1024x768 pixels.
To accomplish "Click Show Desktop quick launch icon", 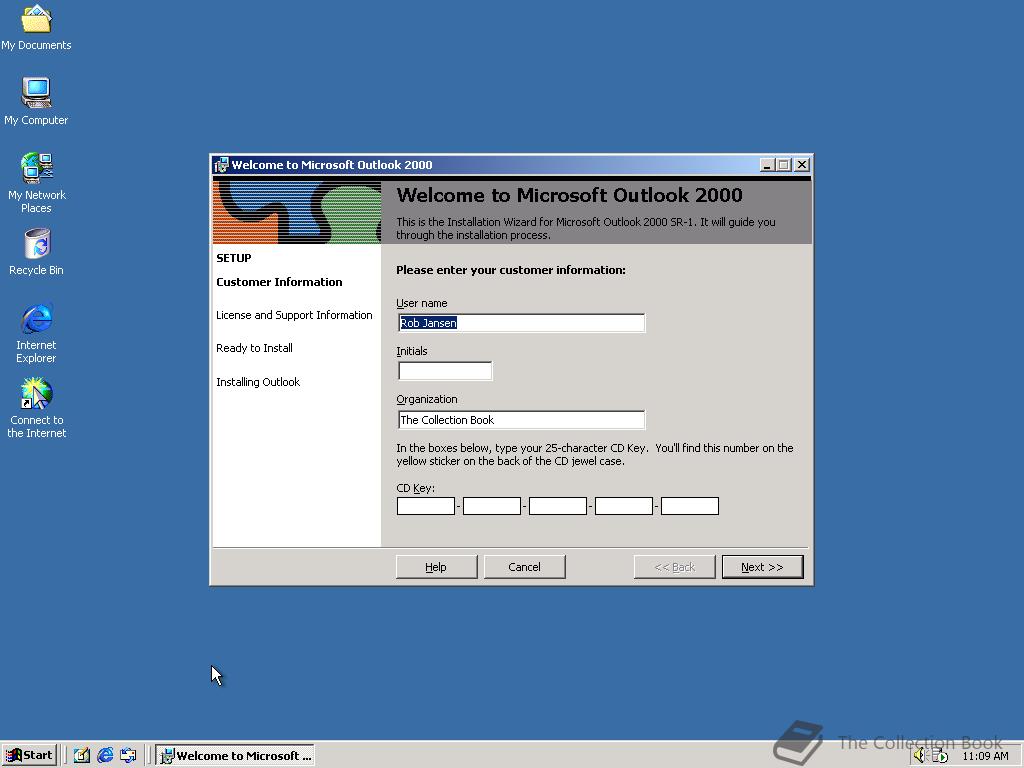I will pyautogui.click(x=82, y=756).
